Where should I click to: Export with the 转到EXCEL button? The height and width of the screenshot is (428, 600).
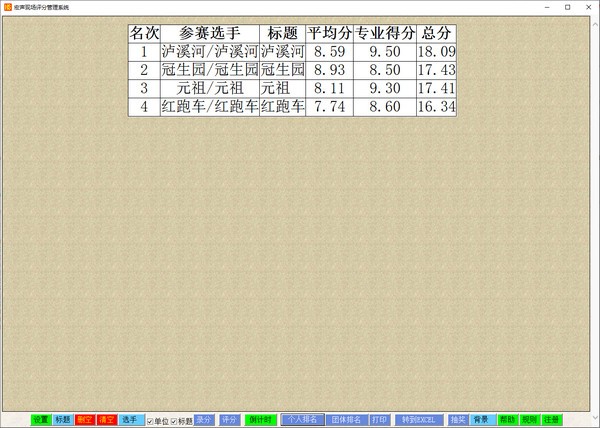click(418, 420)
